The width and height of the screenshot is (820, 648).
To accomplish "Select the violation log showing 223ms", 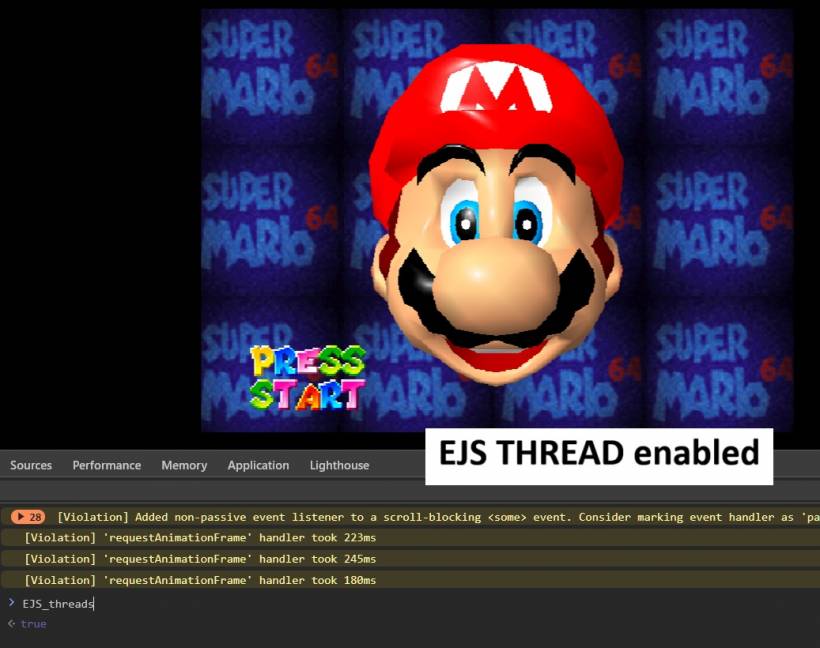I will tap(200, 538).
